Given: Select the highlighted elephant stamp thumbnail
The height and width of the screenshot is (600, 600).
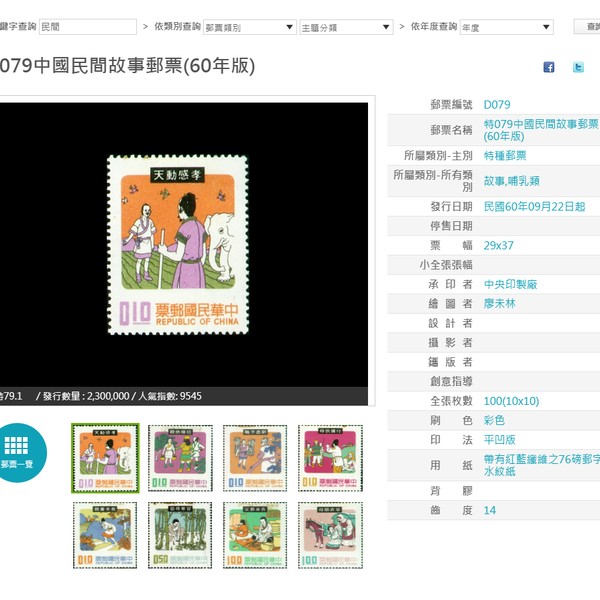Looking at the screenshot, I should (105, 458).
